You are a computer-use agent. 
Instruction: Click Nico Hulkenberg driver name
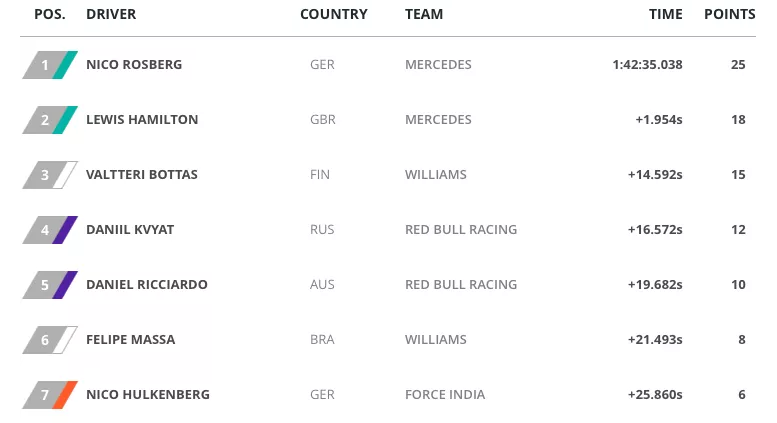tap(148, 395)
